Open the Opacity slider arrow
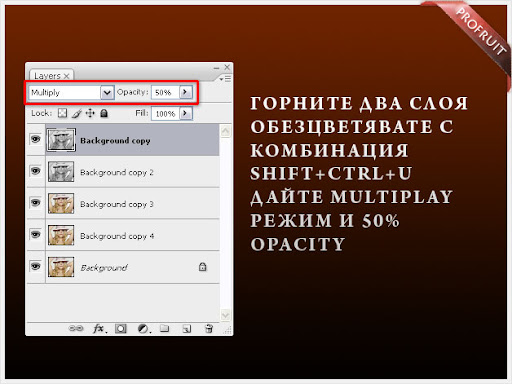512x384 pixels. tap(186, 92)
